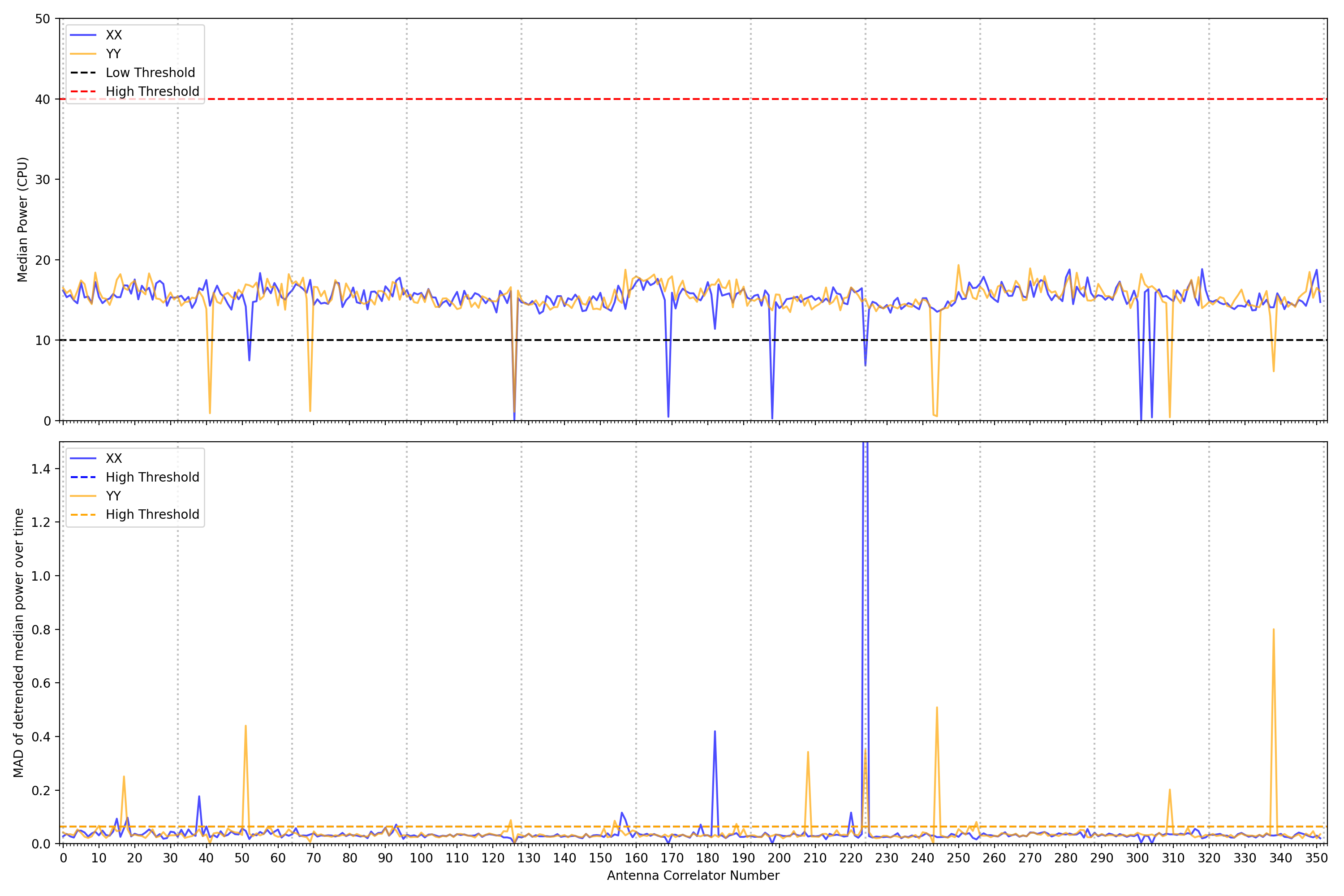Click x-axis tick label 100
1344x896 pixels.
(421, 858)
